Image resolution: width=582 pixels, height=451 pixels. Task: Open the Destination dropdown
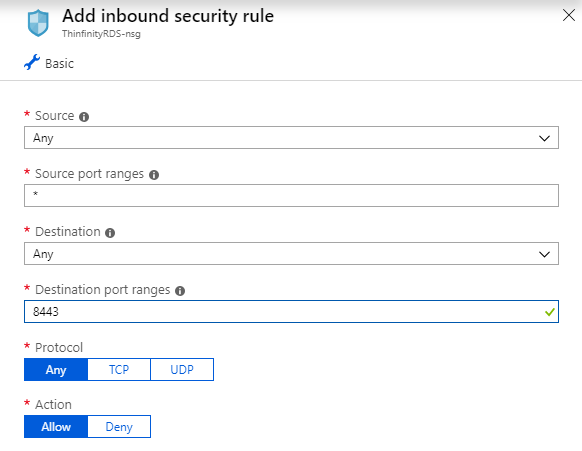pos(291,254)
